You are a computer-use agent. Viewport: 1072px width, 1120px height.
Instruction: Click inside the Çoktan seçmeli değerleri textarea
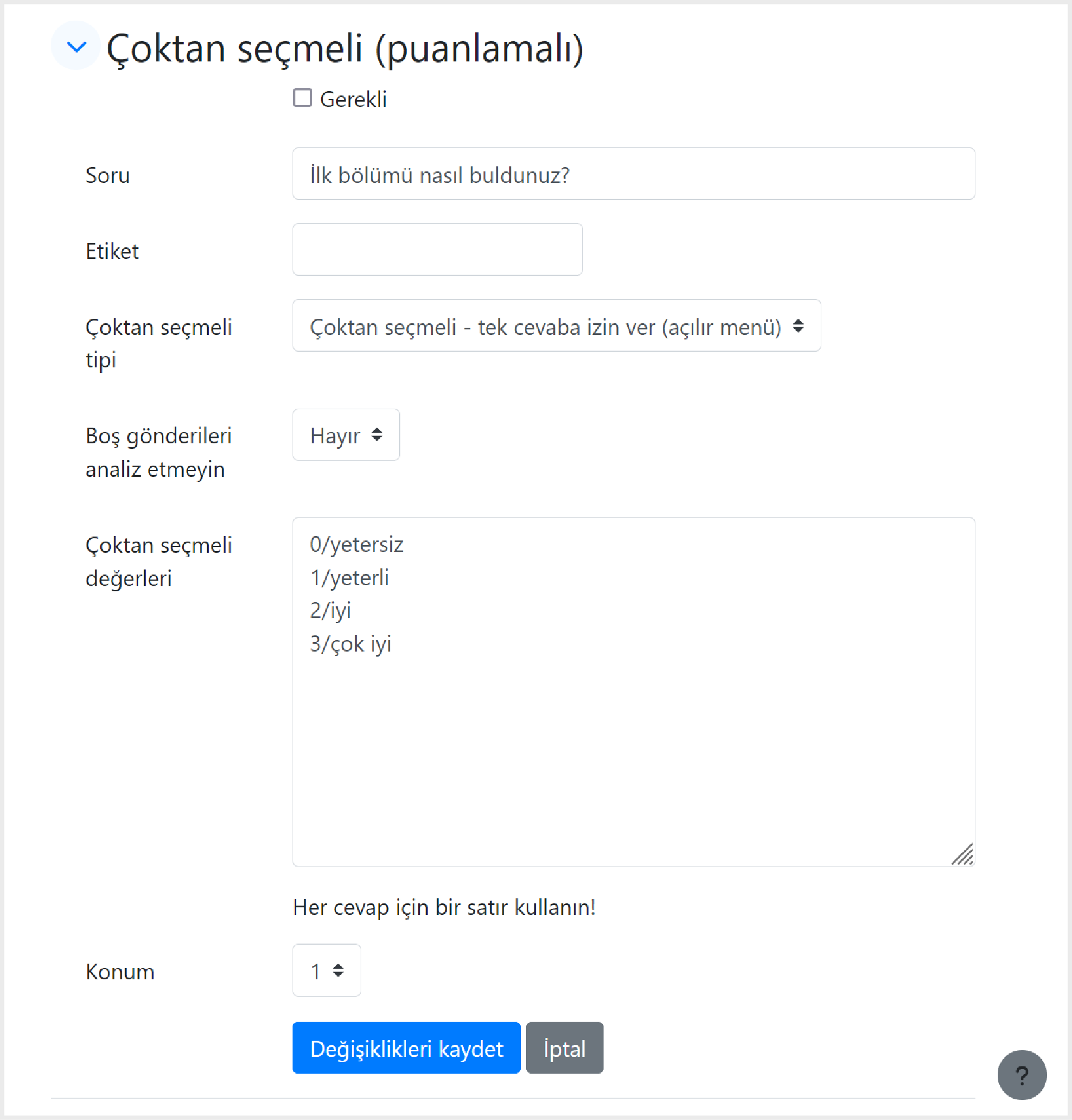633,692
